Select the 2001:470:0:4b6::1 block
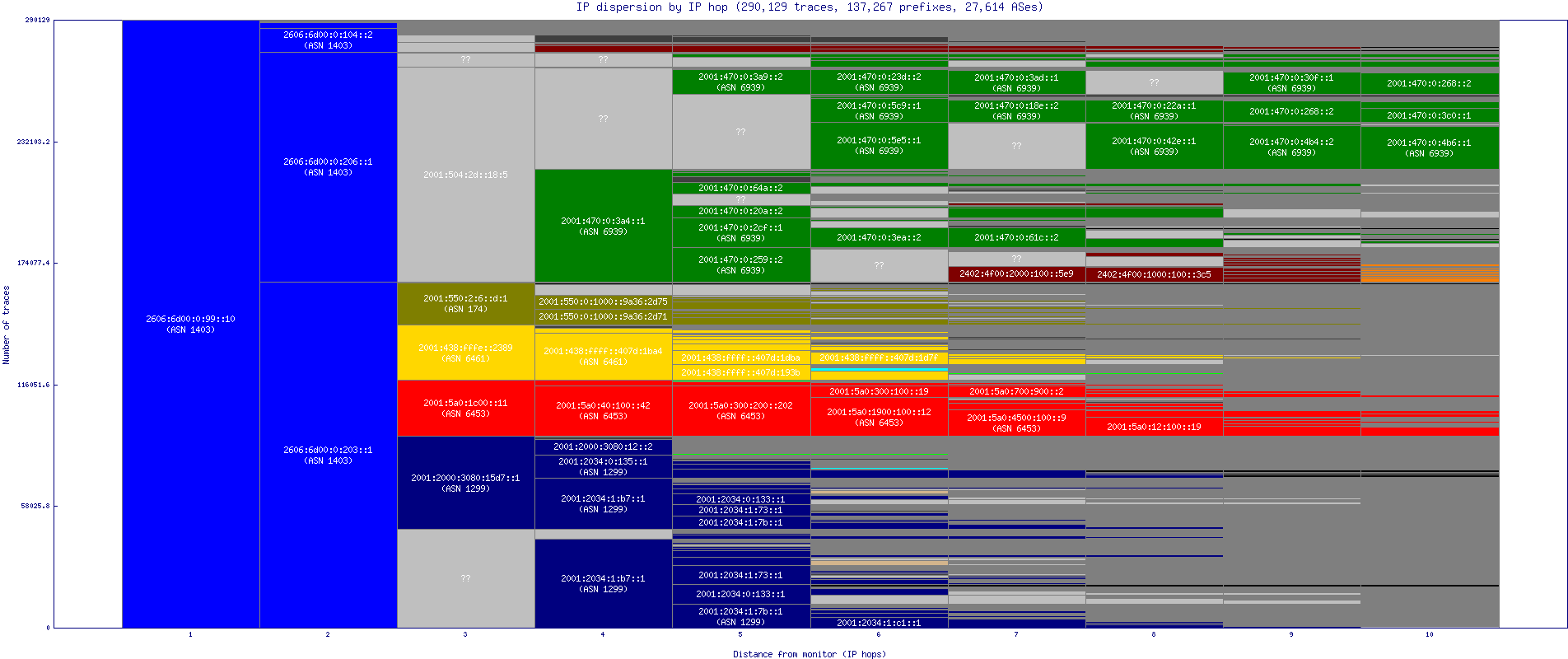This screenshot has height=659, width=1568. 1430,147
